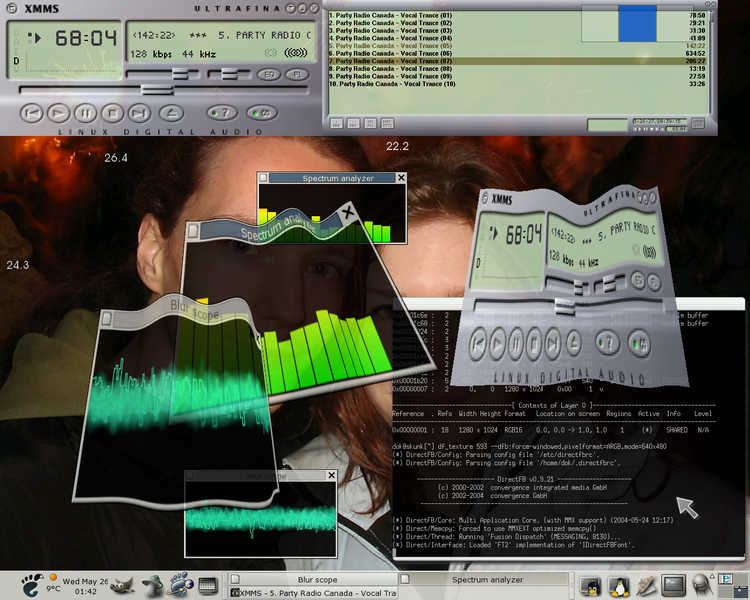The width and height of the screenshot is (750, 600).
Task: Click the 9°C weather applet
Action: [x=53, y=583]
